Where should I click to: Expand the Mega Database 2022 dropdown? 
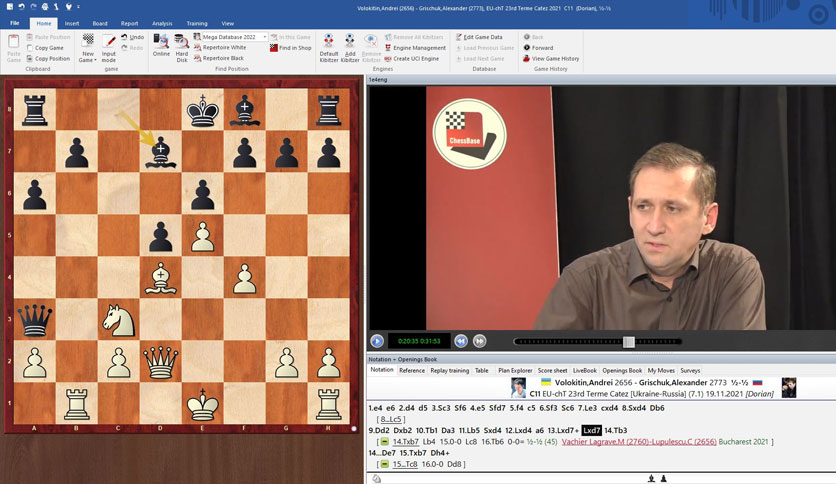pyautogui.click(x=264, y=37)
